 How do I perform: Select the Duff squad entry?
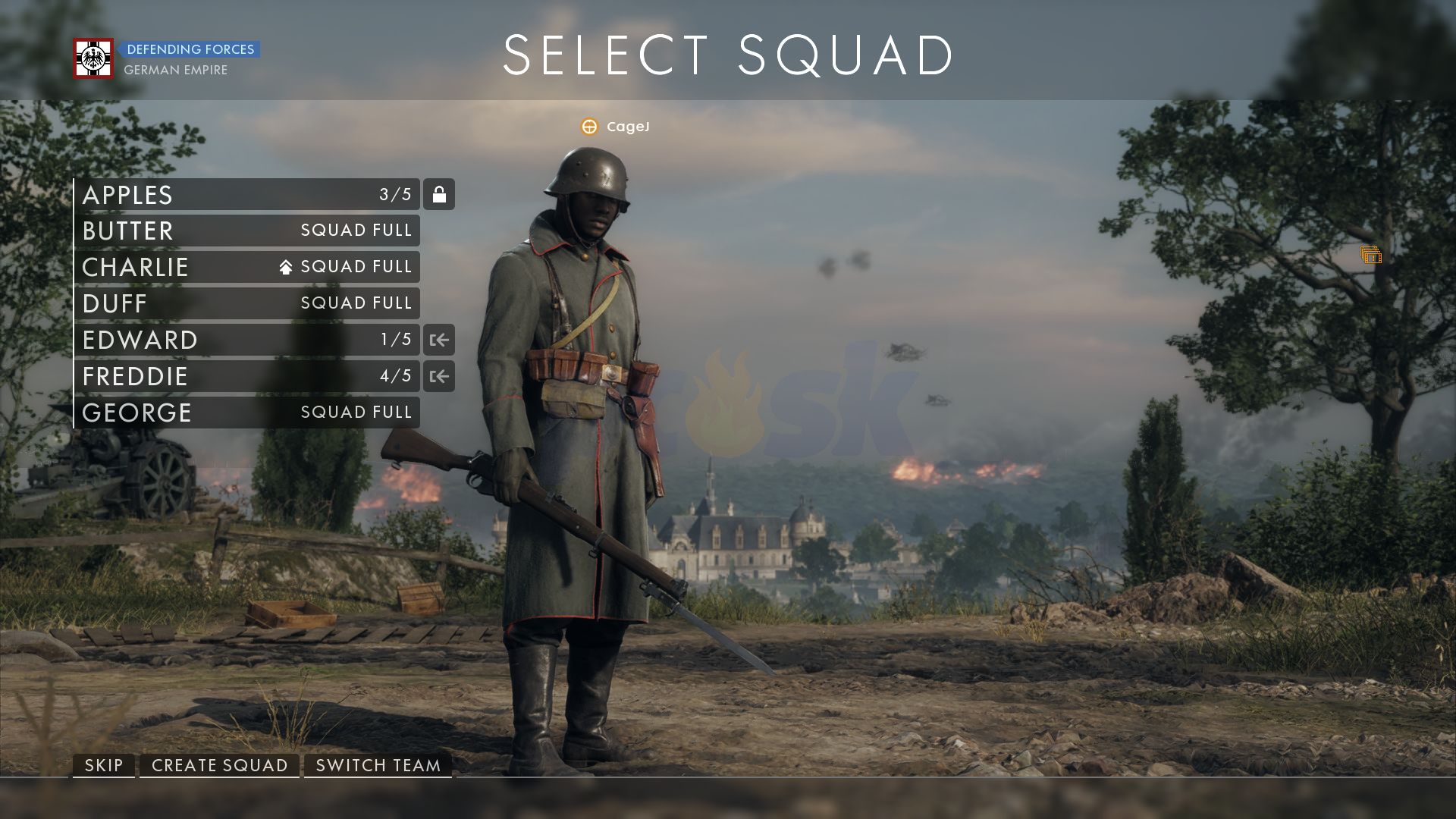click(247, 303)
